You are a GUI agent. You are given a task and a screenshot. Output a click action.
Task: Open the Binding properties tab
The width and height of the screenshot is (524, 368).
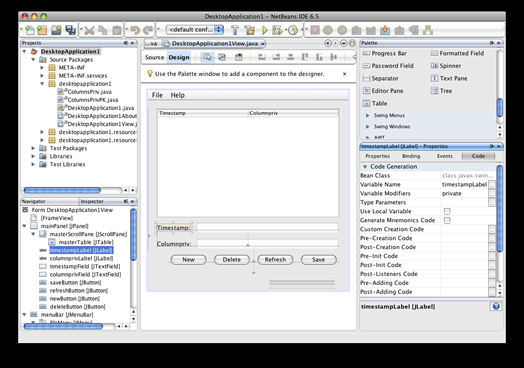411,156
